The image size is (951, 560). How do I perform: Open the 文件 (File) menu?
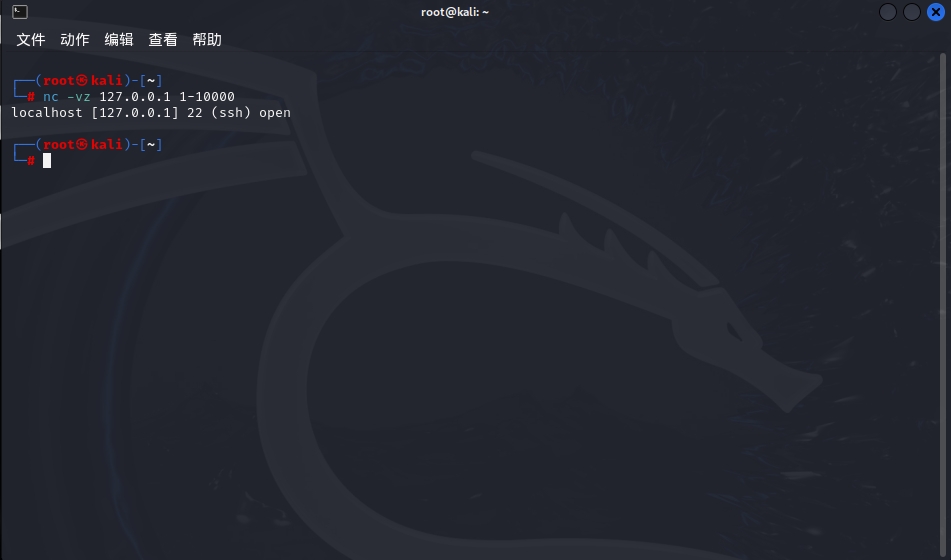pos(31,39)
